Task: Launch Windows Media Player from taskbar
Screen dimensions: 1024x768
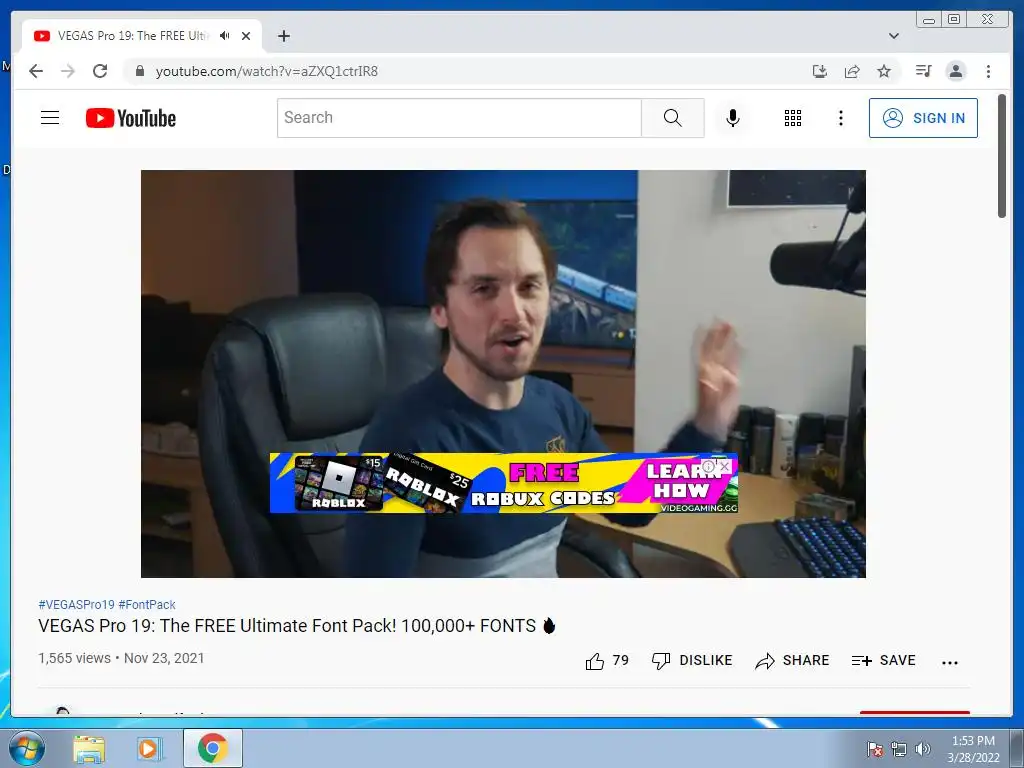Action: click(x=149, y=748)
